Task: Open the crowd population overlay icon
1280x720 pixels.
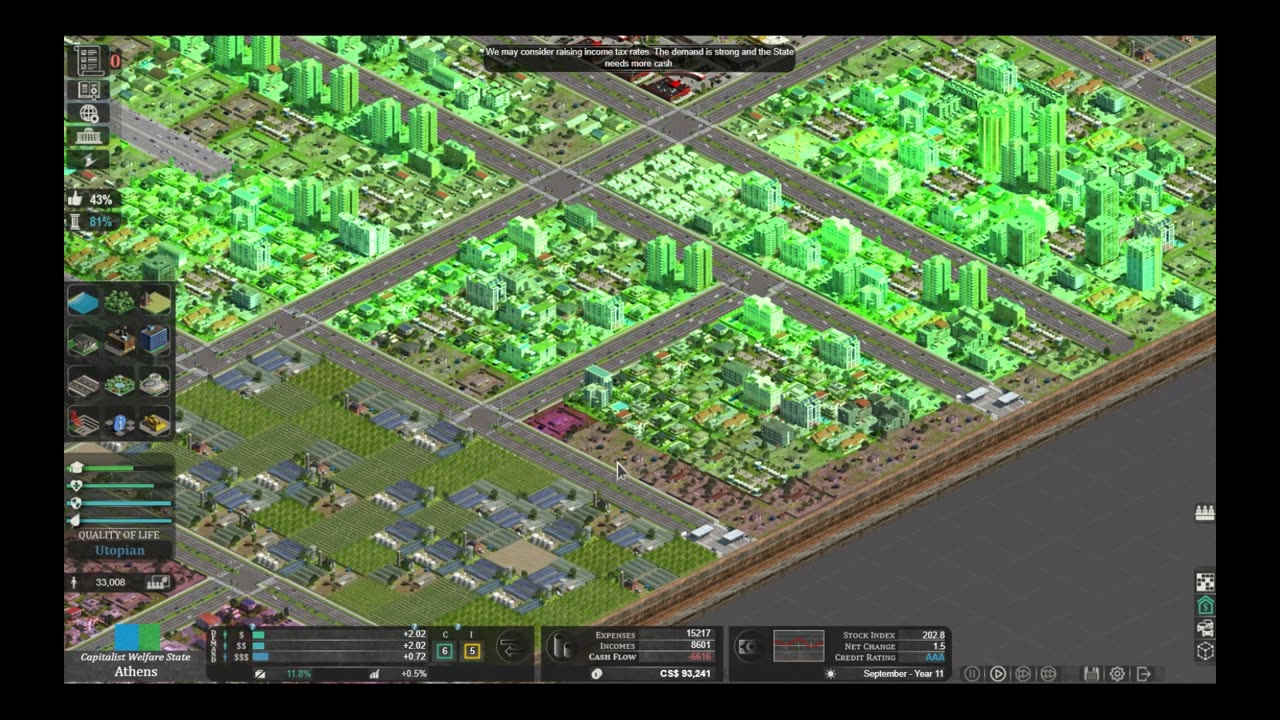Action: 1205,513
